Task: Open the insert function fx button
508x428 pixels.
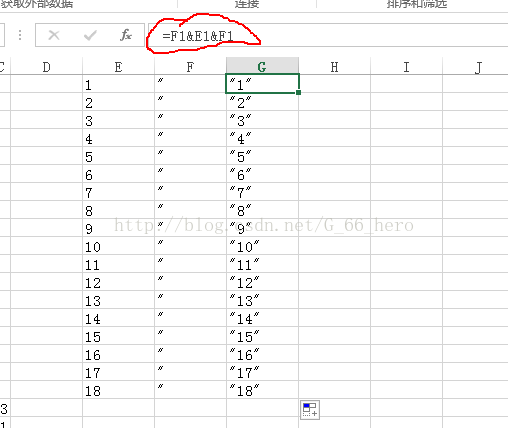Action: pyautogui.click(x=126, y=35)
